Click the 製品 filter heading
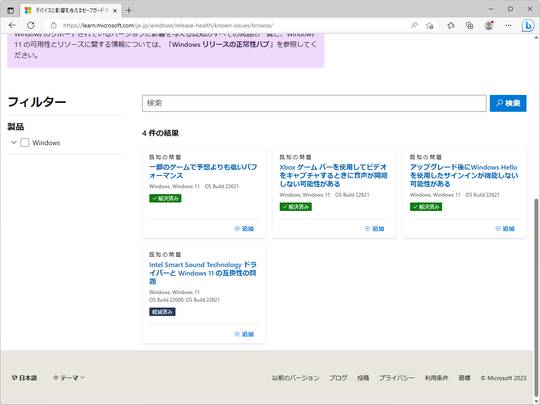 click(x=16, y=127)
